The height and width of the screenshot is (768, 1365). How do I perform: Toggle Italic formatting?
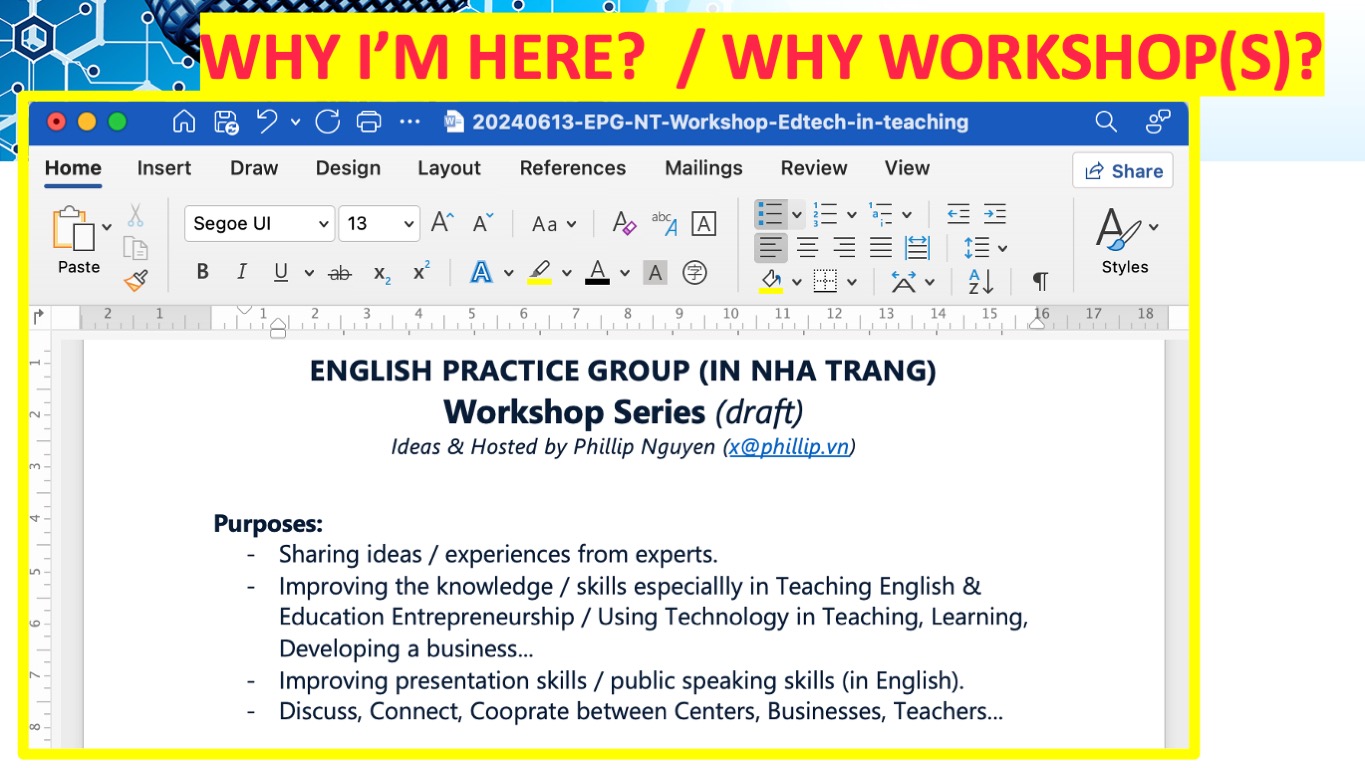pyautogui.click(x=241, y=272)
